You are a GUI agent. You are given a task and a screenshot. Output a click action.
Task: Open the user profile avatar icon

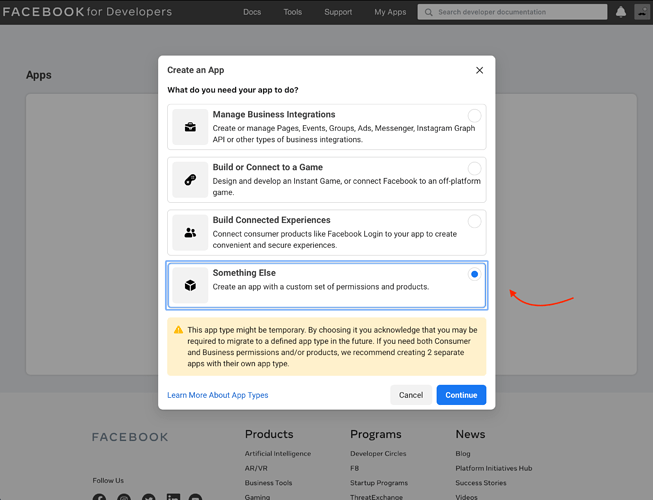642,12
